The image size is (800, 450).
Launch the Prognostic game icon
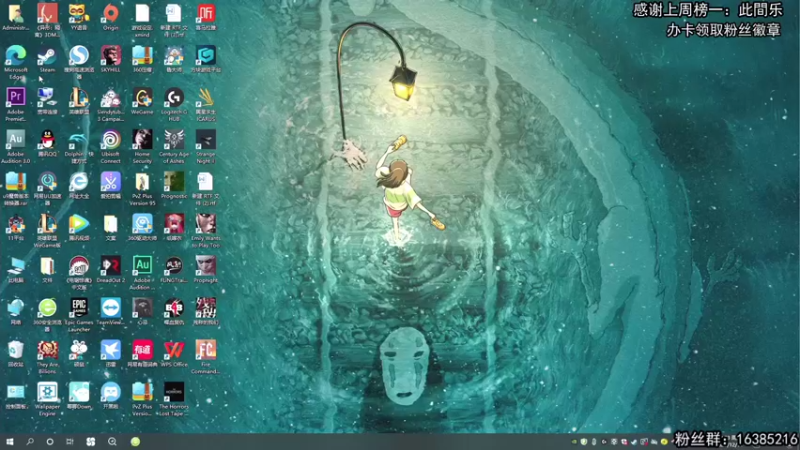pyautogui.click(x=173, y=182)
